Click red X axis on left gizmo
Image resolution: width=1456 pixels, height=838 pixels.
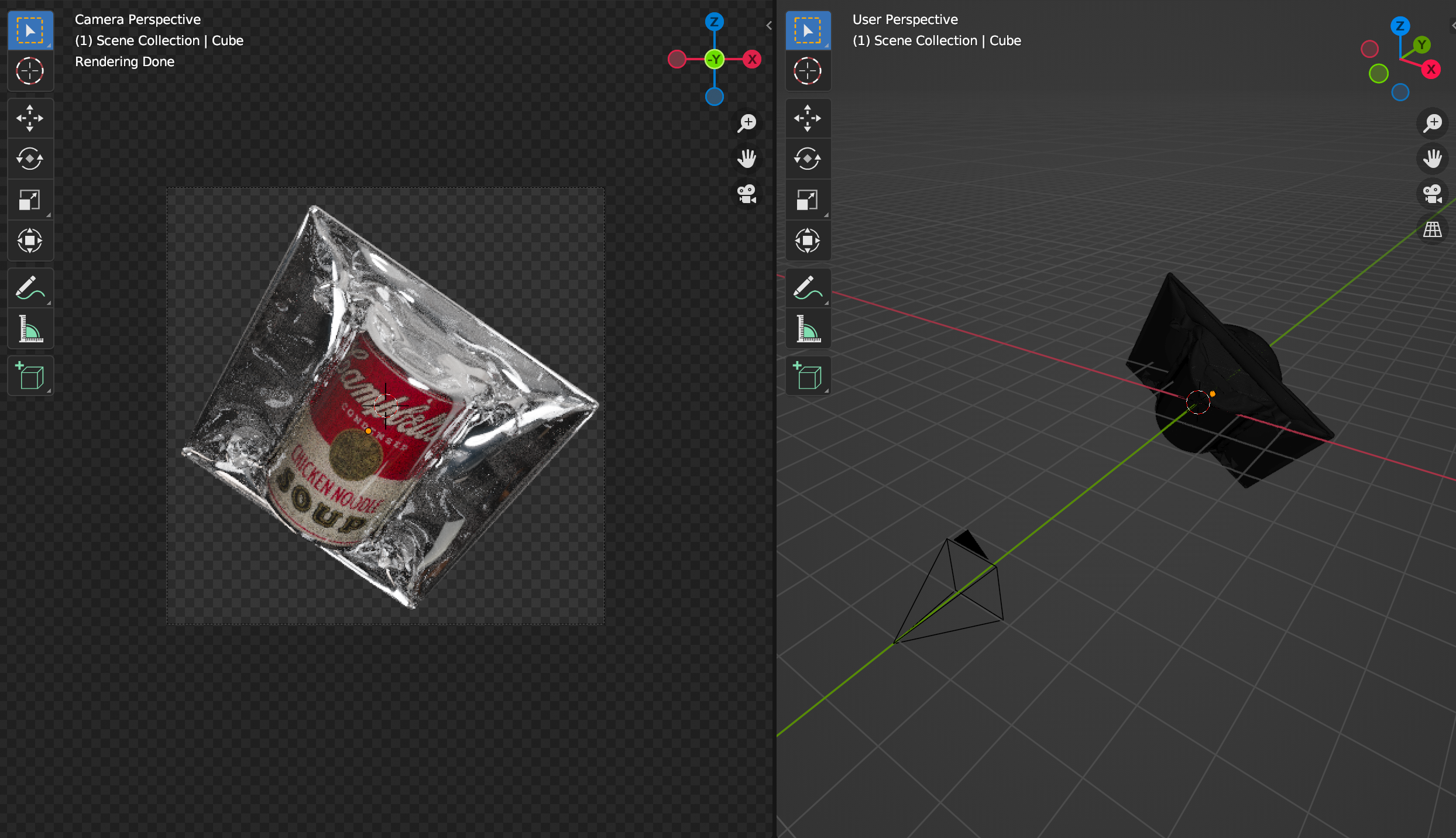point(752,59)
